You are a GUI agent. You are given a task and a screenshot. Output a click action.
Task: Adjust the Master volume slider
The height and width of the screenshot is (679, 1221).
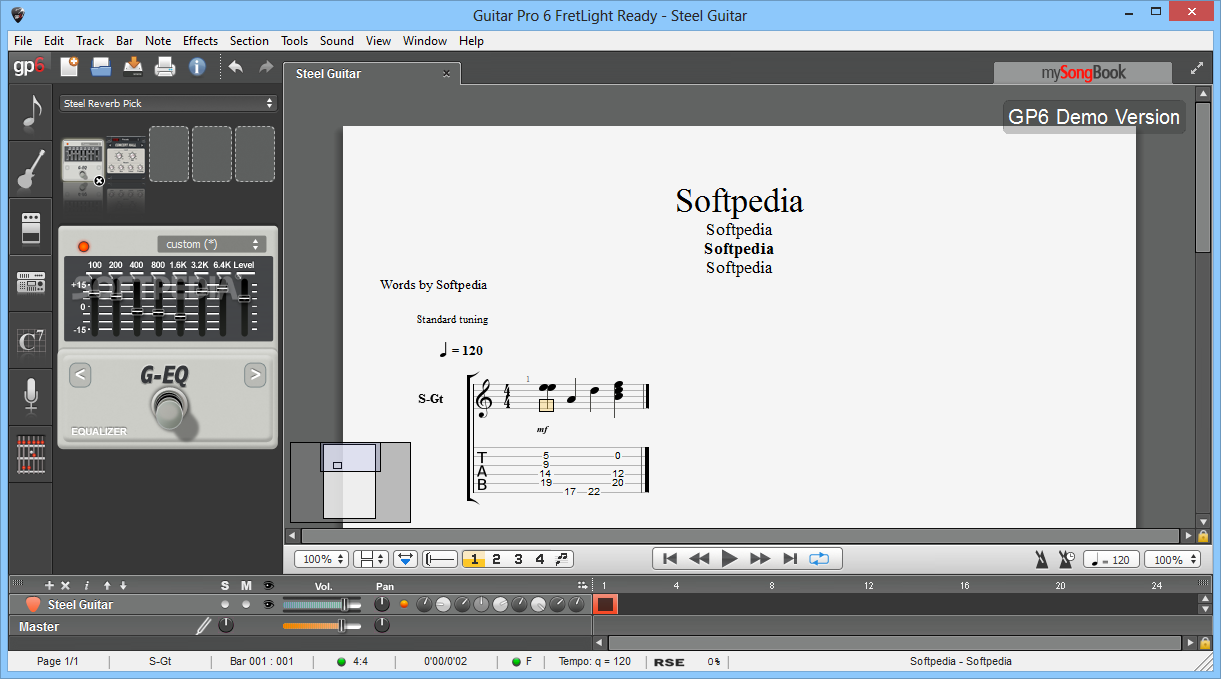[322, 626]
